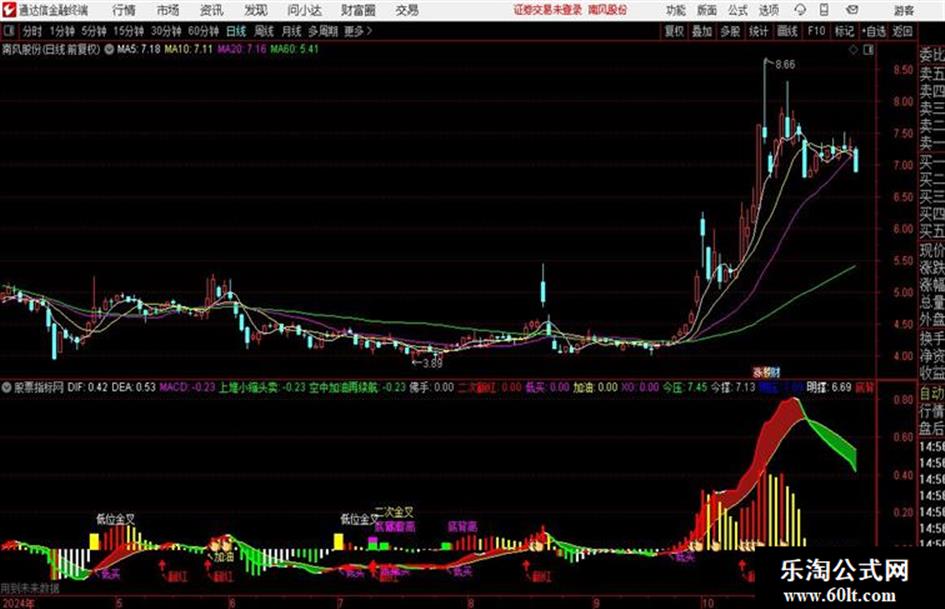Click the mobile phone icon
This screenshot has height=609, width=945.
click(x=824, y=10)
